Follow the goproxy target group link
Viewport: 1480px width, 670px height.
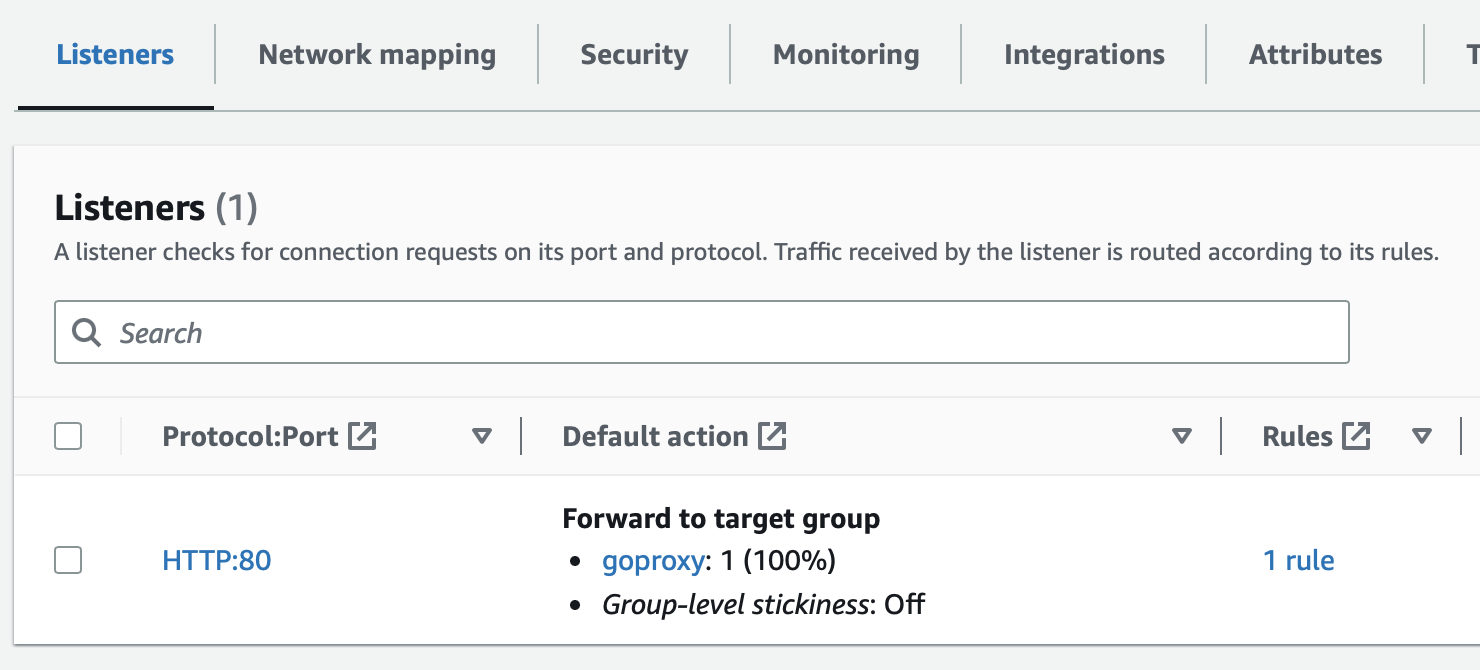click(x=653, y=561)
